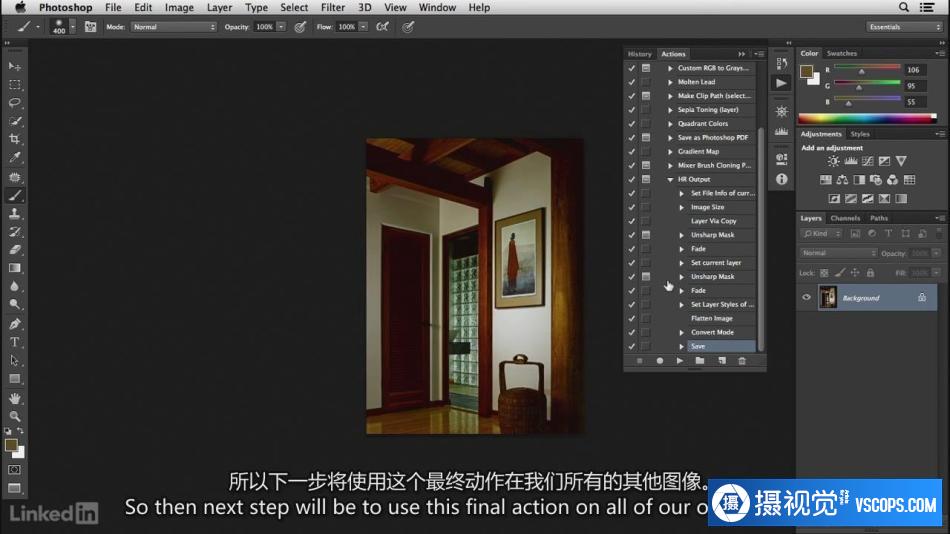Screen dimensions: 950x534
Task: Select the Dodge tool
Action: (x=15, y=304)
